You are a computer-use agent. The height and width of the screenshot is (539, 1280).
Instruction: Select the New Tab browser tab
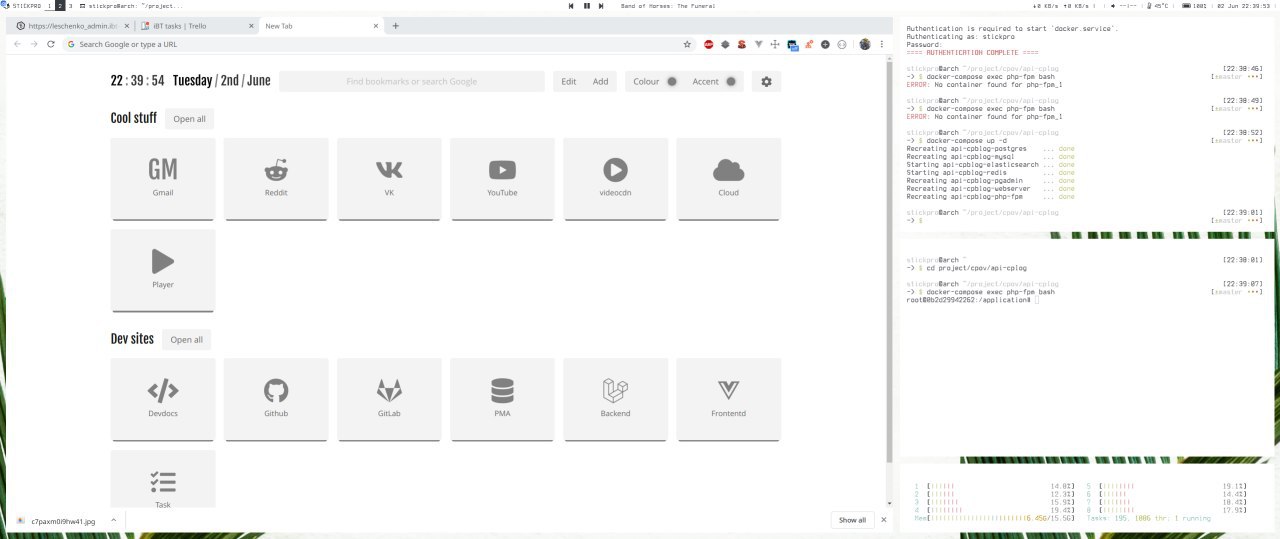coord(320,26)
